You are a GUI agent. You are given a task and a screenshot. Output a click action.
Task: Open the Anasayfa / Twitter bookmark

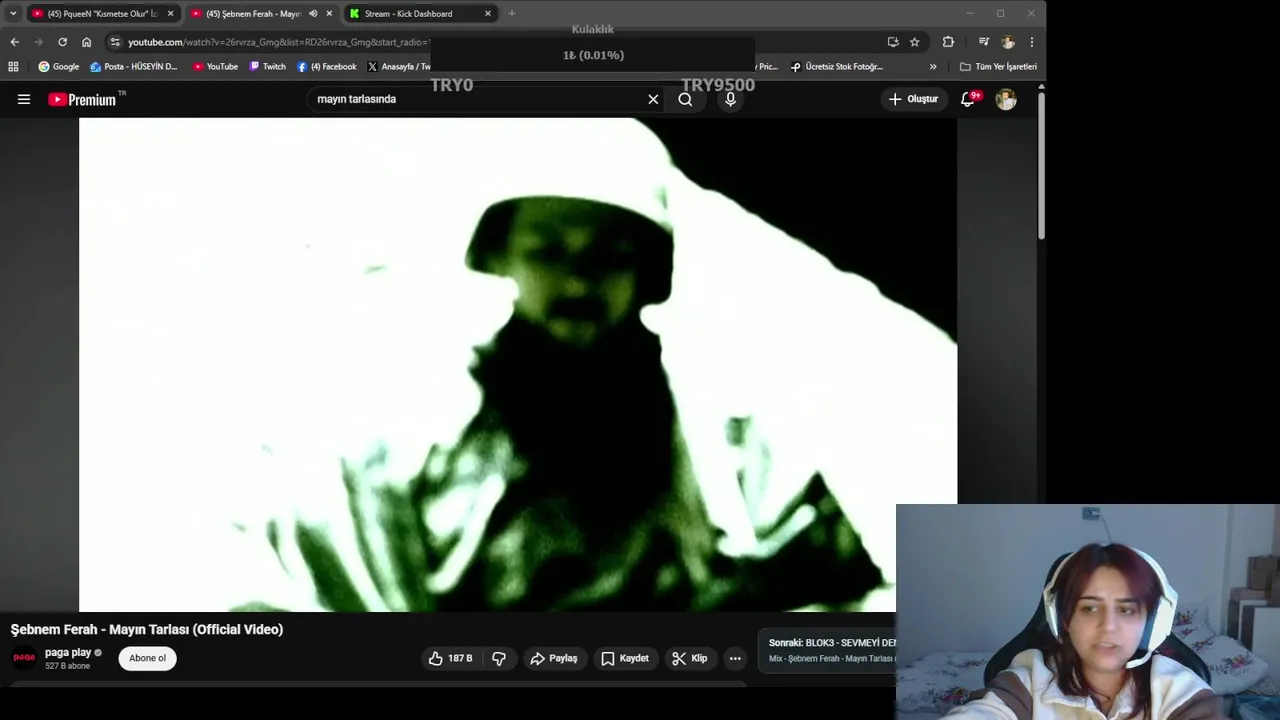[399, 67]
